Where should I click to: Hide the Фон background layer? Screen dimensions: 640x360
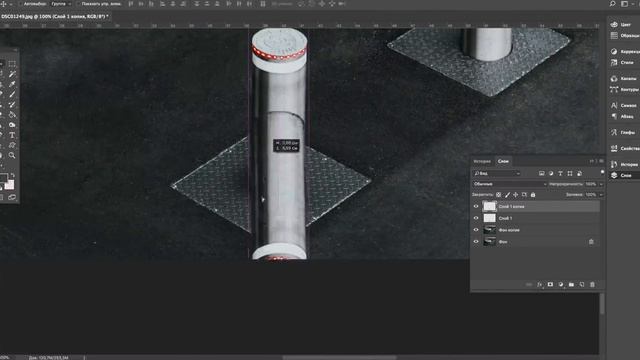click(x=476, y=242)
